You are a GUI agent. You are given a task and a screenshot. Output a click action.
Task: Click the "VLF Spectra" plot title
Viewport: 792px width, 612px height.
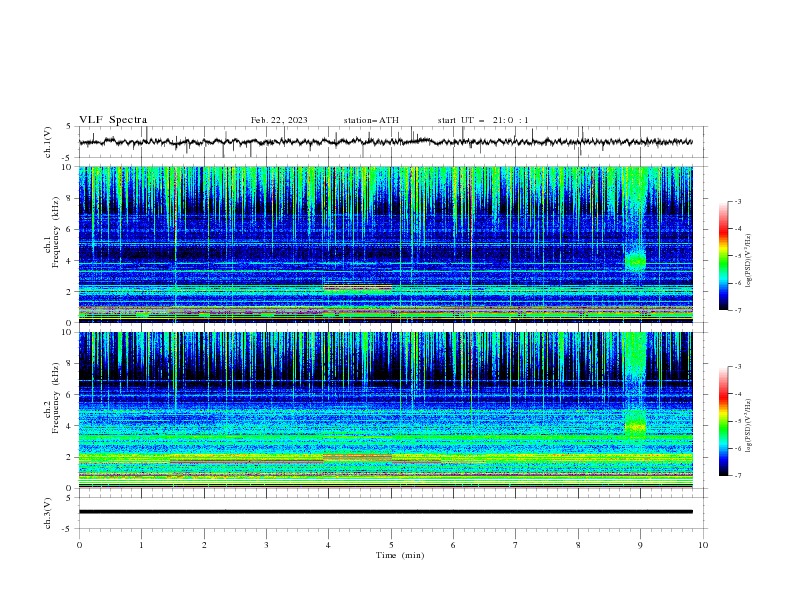(113, 120)
